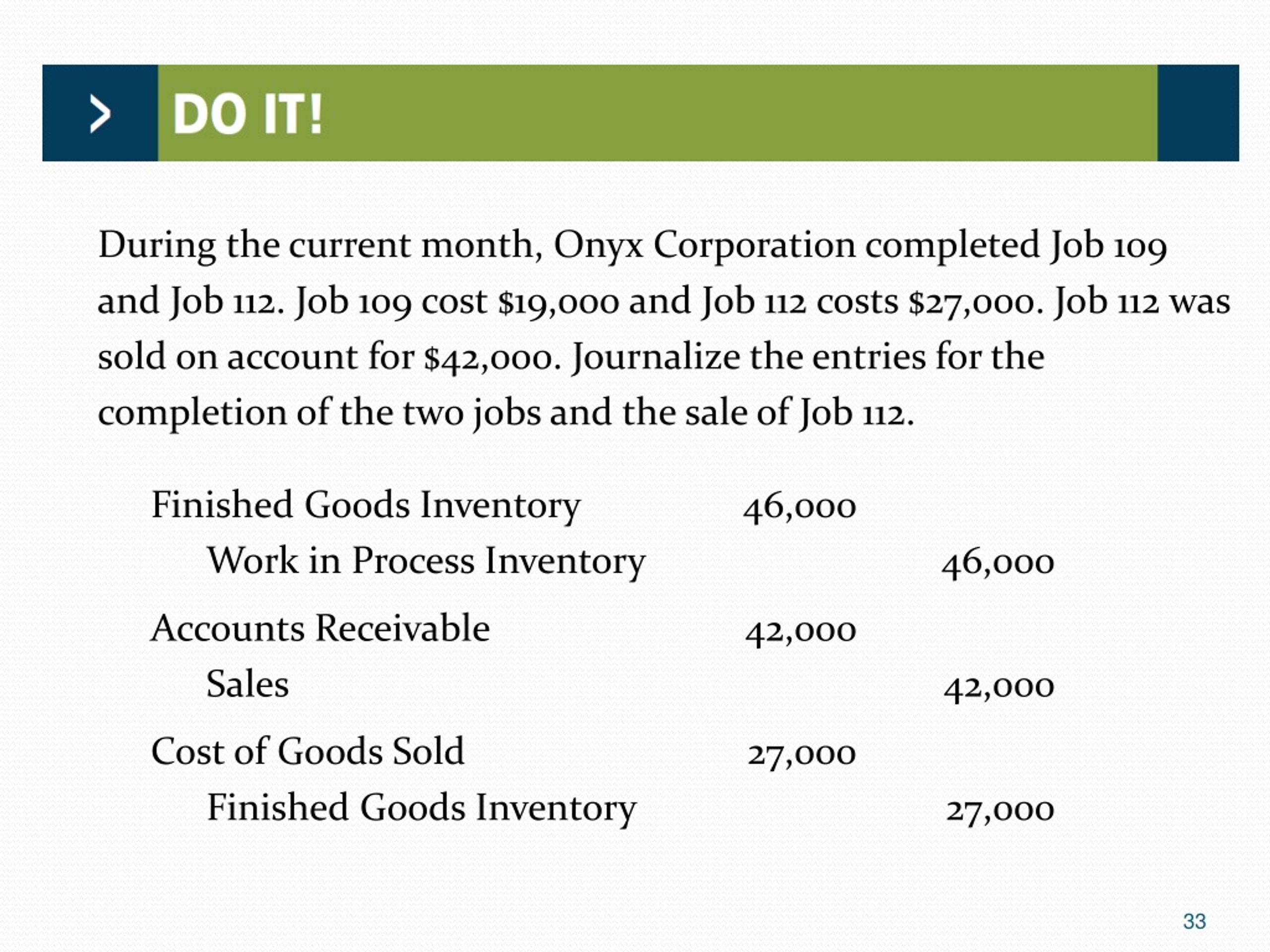Click slide number 33
Viewport: 1270px width, 952px height.
pyautogui.click(x=1194, y=922)
